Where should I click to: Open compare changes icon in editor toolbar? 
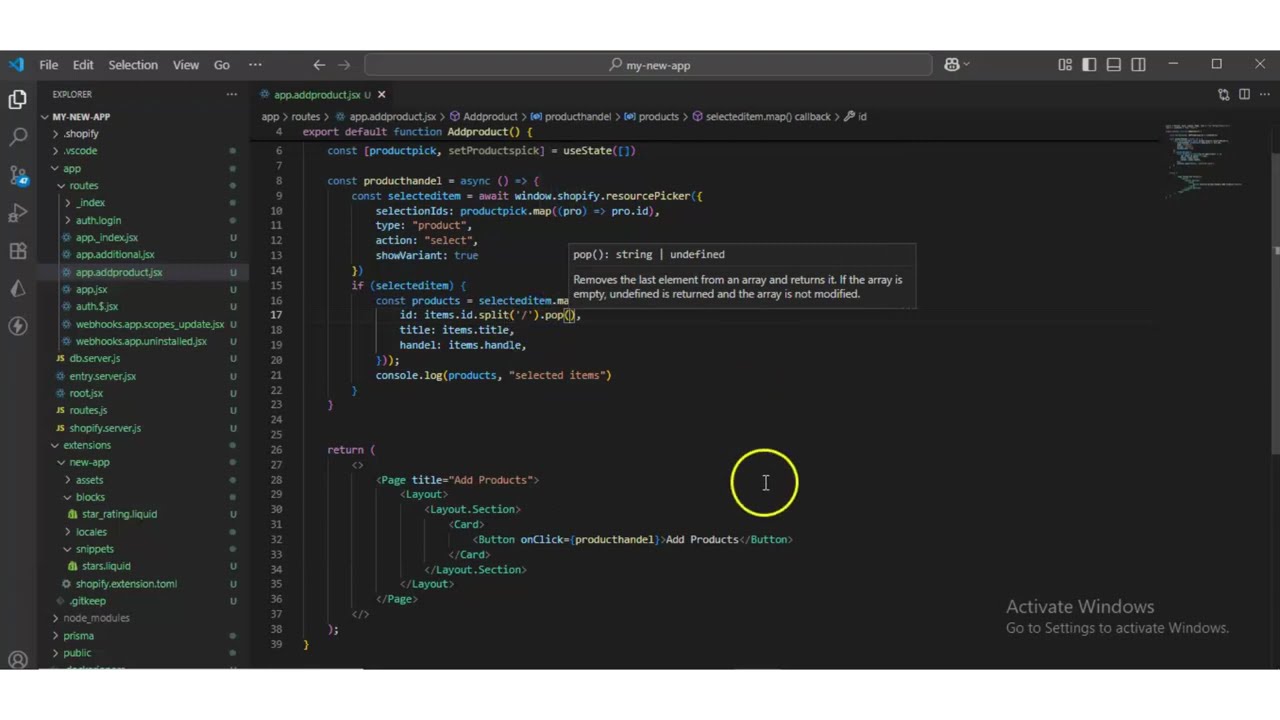point(1223,94)
